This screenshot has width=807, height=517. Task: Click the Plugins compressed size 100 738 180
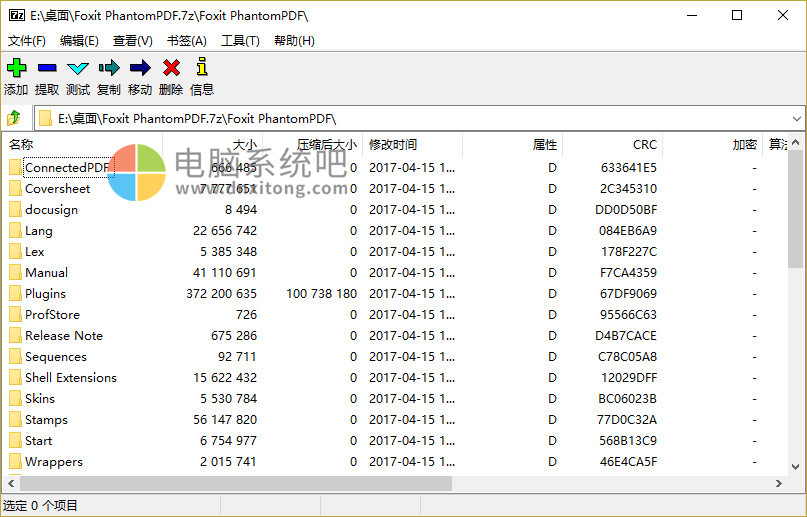point(322,294)
